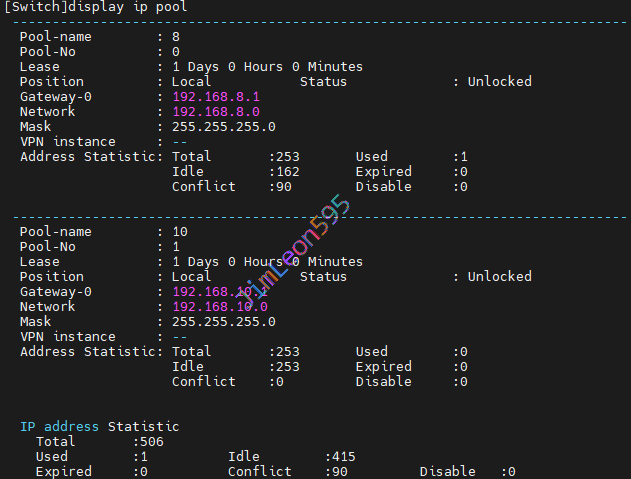The width and height of the screenshot is (631, 479).
Task: Click the Pool-name label of pool 10
Action: click(x=56, y=232)
